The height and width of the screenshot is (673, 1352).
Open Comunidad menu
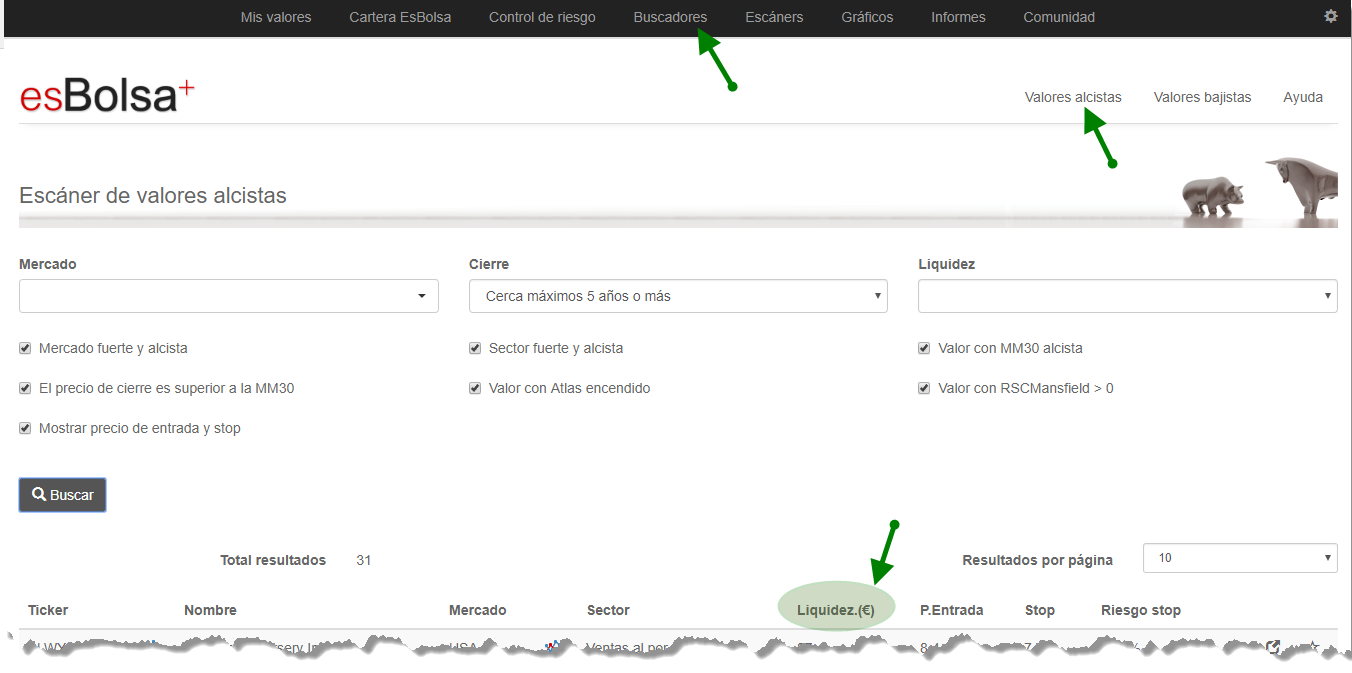pos(1059,17)
